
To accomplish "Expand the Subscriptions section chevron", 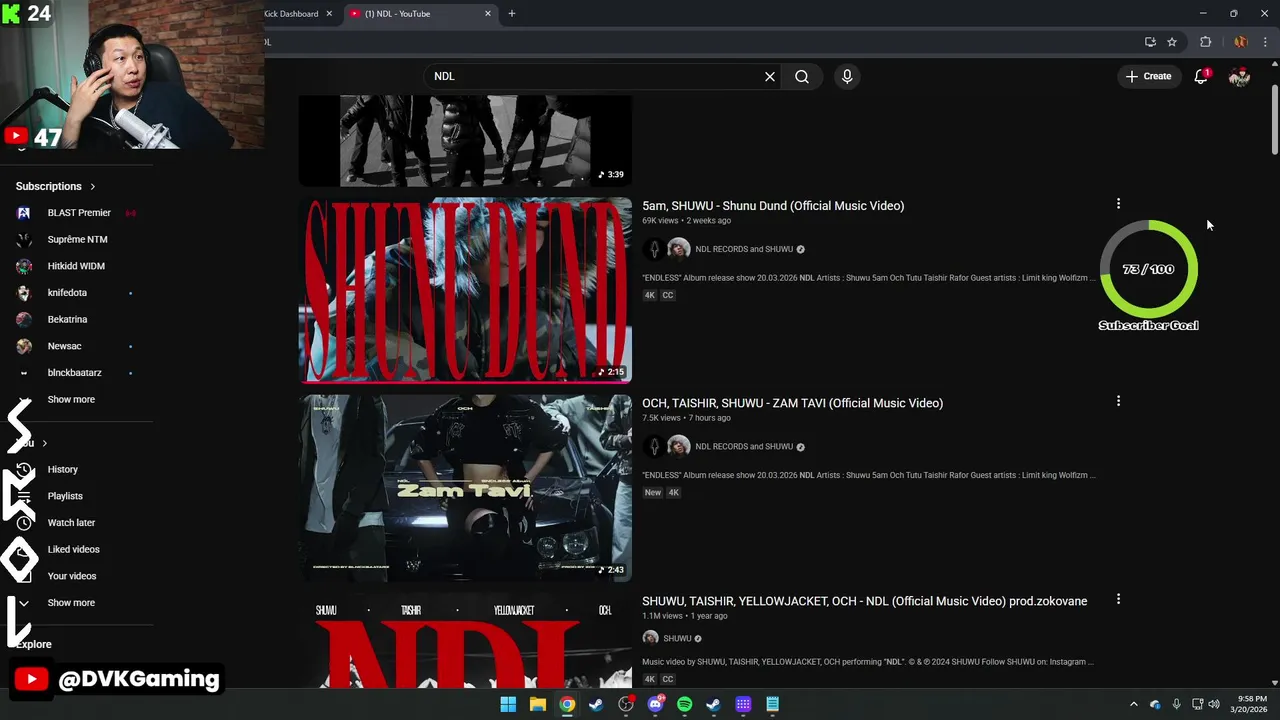I will click(93, 186).
